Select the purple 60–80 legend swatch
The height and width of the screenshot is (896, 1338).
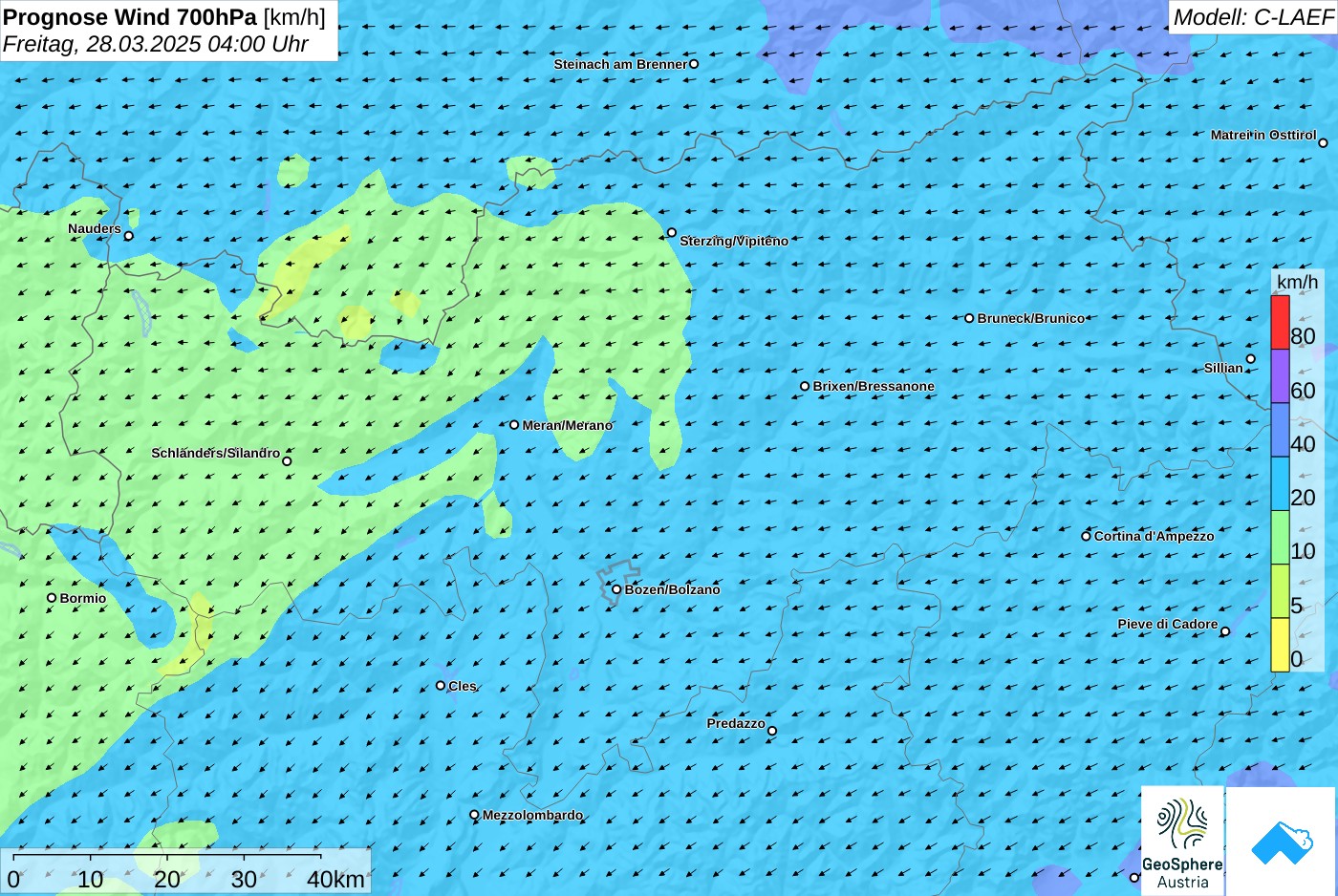(x=1280, y=376)
